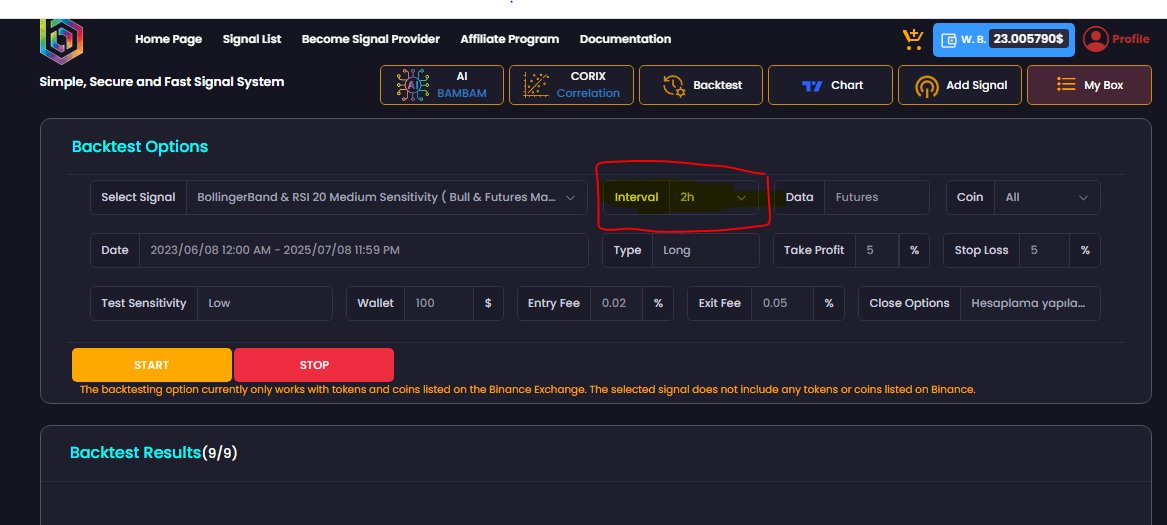Screen dimensions: 1167x525
Task: Open the Documentation page
Action: (625, 39)
